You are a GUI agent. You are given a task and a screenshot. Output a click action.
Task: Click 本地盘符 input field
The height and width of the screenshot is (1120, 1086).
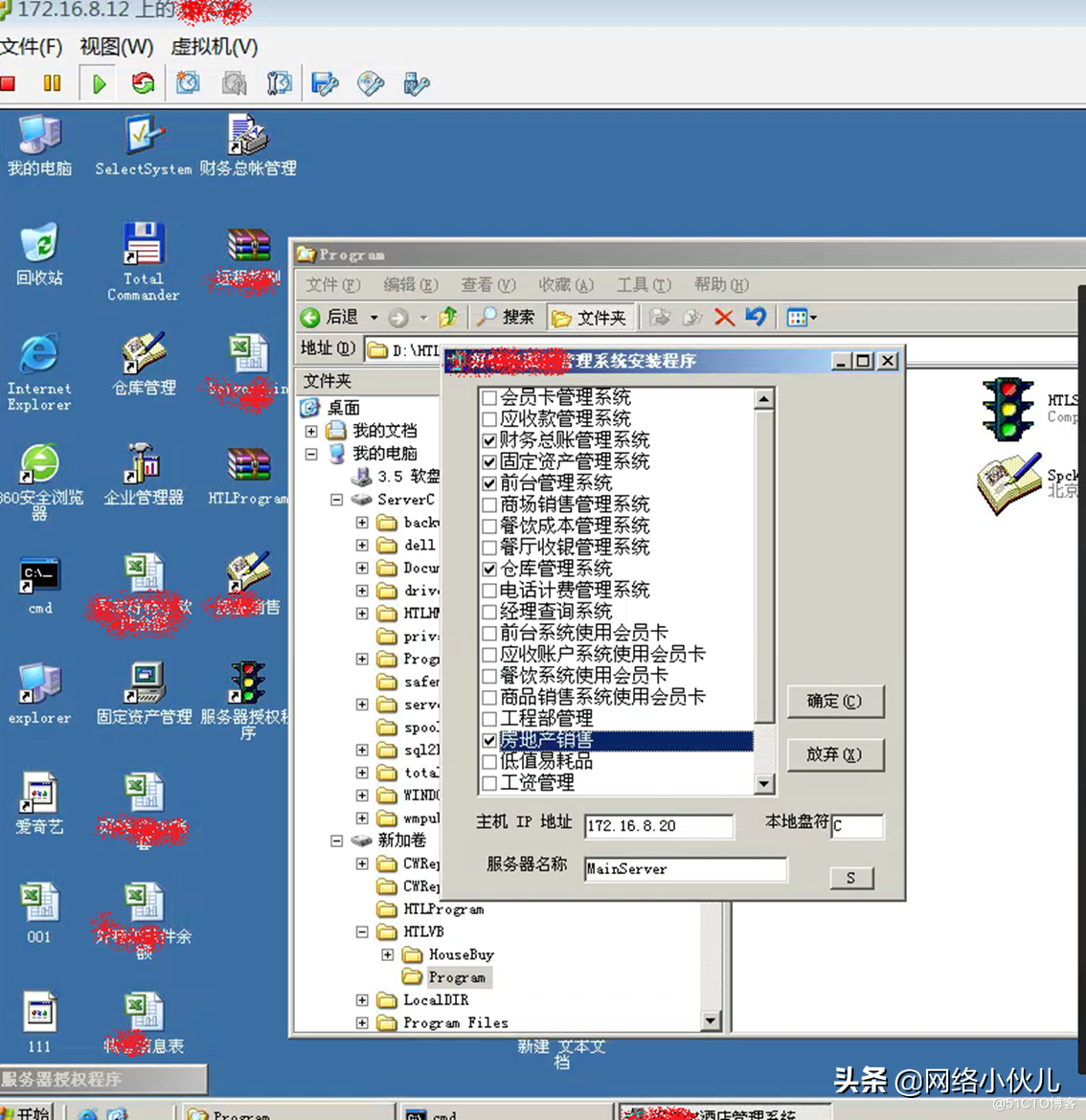click(857, 826)
